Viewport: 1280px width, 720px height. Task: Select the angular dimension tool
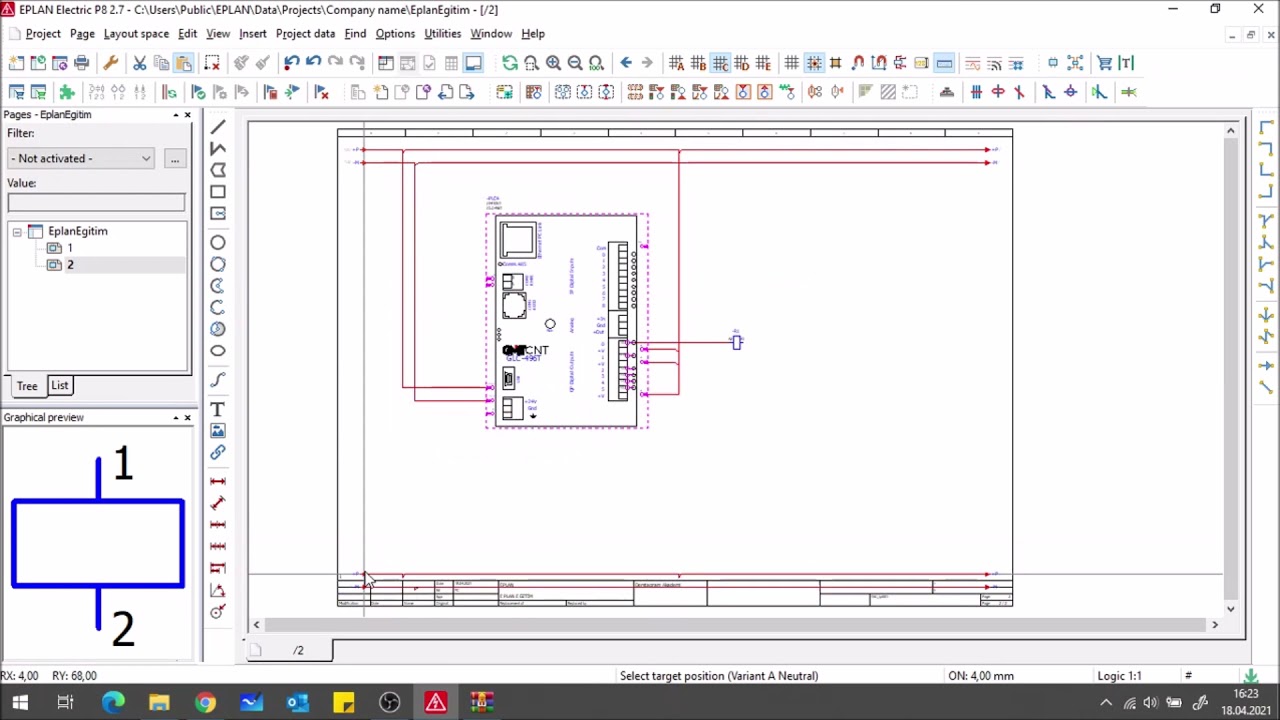[x=218, y=590]
